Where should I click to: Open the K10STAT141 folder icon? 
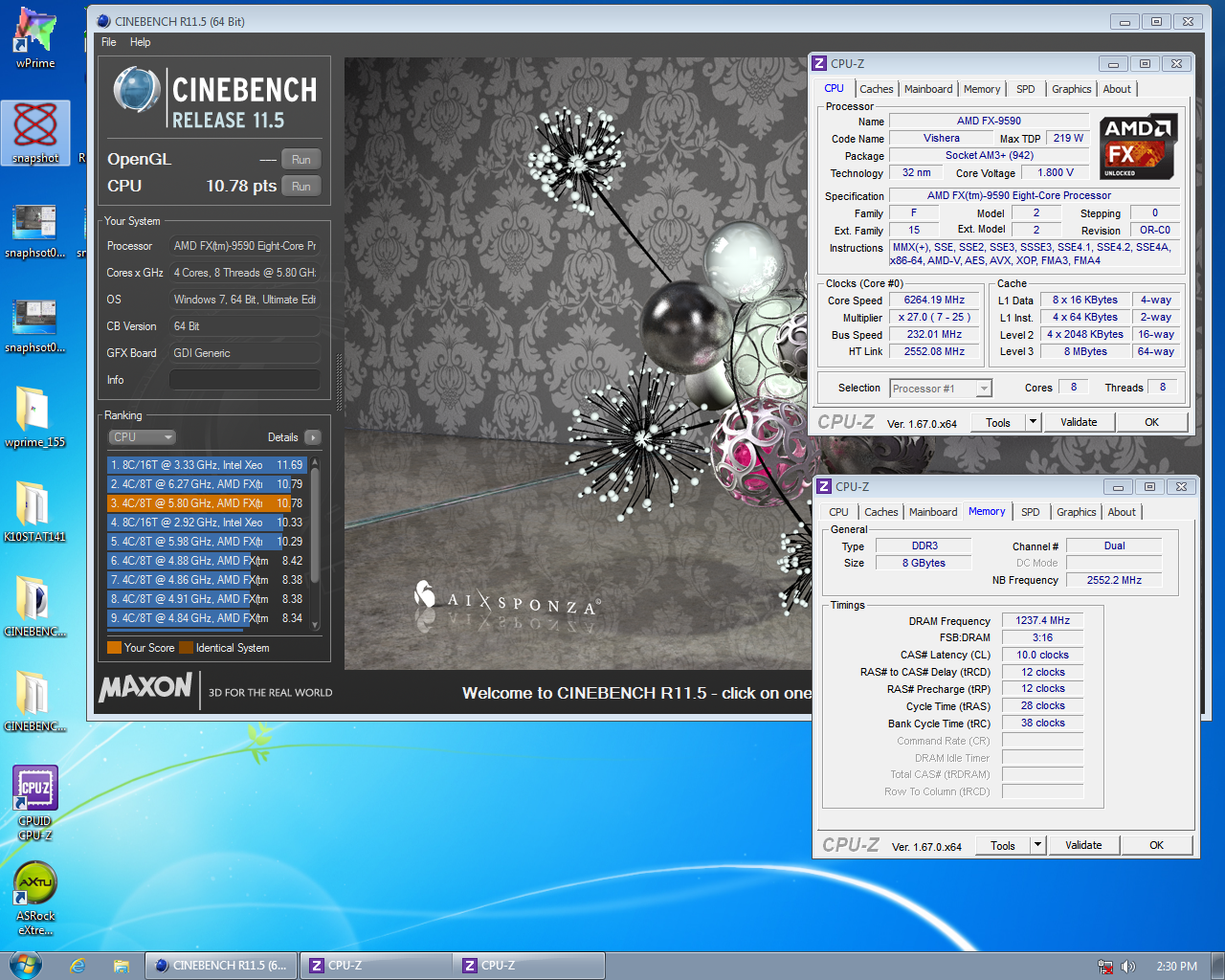pos(35,511)
